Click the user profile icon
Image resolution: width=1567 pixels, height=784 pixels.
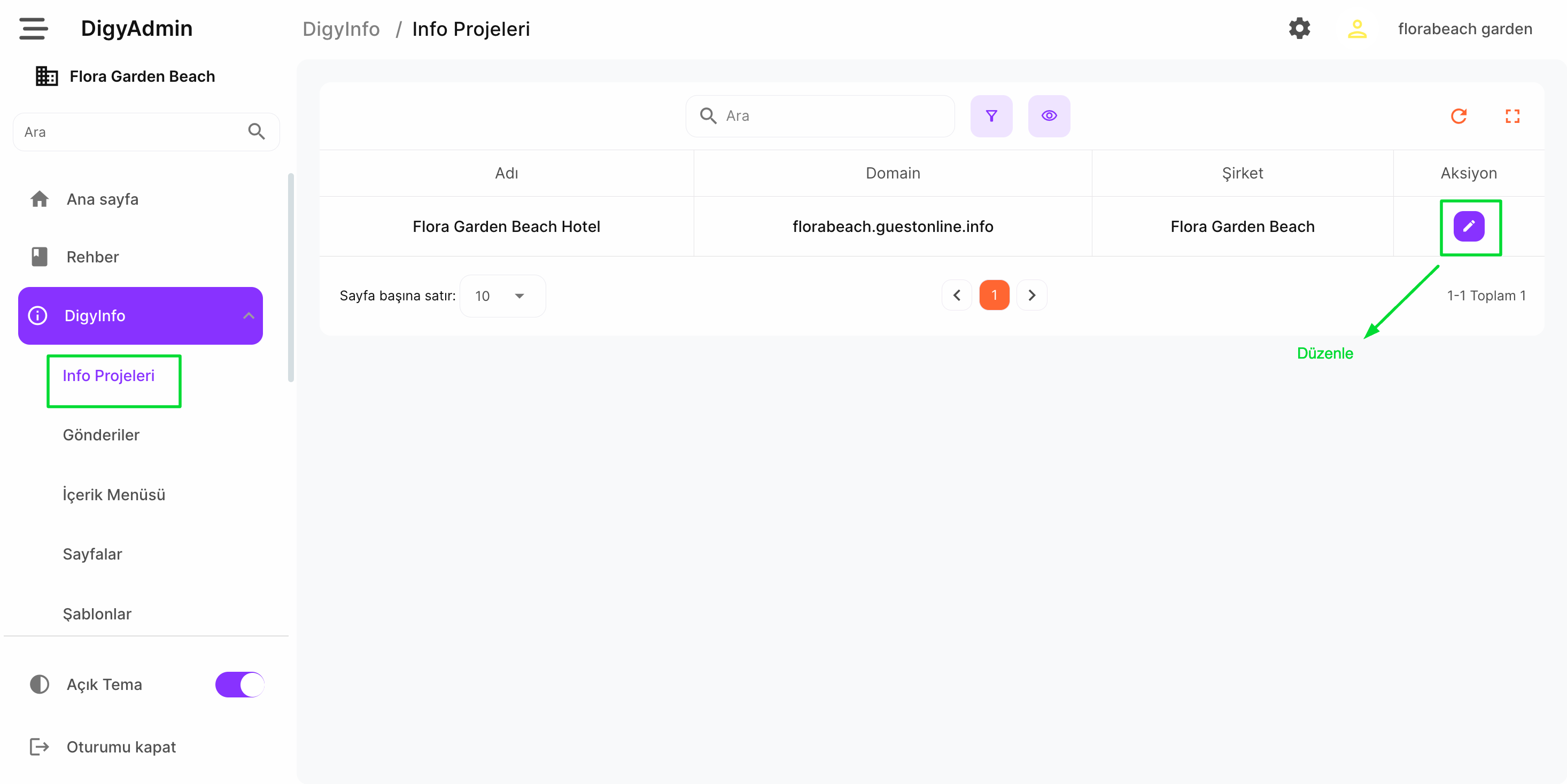(x=1356, y=28)
